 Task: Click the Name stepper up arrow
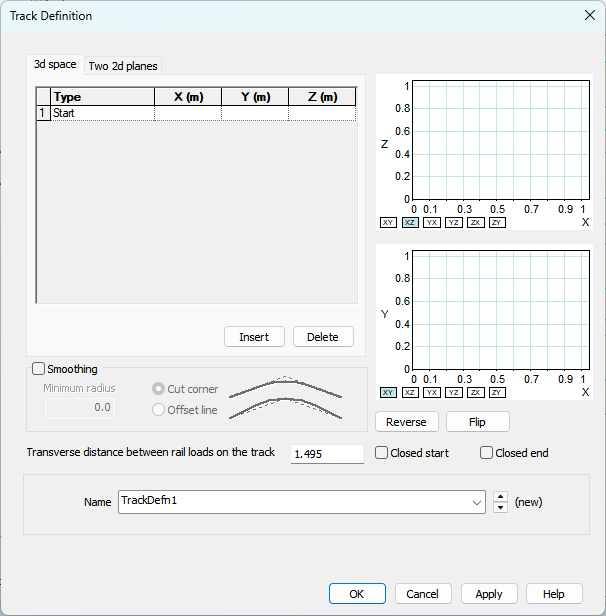pos(500,497)
